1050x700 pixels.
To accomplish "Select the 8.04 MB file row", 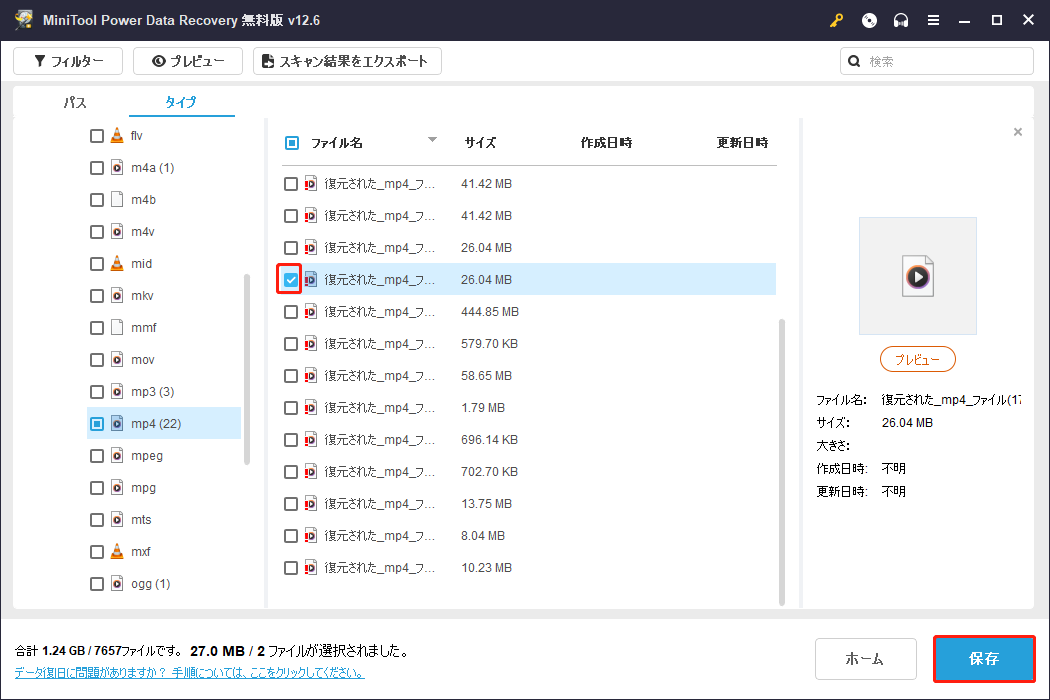I will pyautogui.click(x=528, y=536).
